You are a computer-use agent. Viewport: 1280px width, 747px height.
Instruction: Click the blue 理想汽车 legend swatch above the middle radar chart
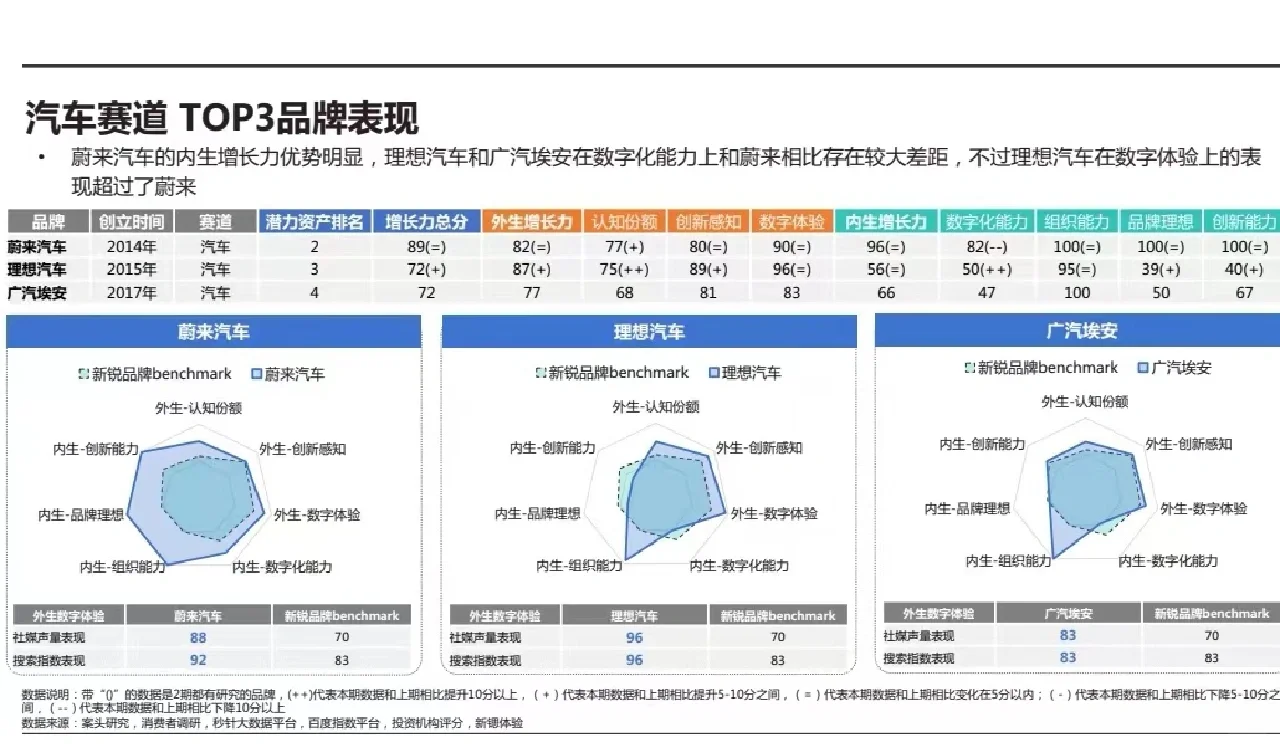(714, 373)
